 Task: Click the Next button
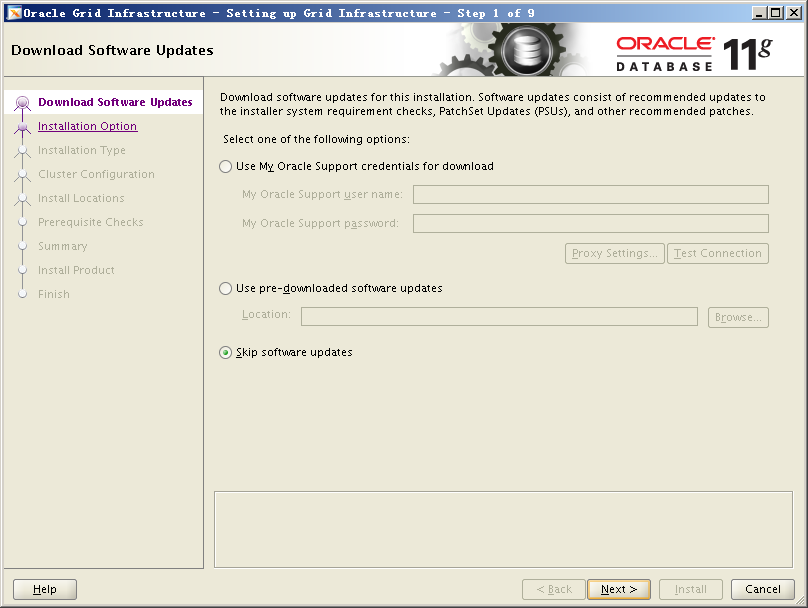[619, 589]
